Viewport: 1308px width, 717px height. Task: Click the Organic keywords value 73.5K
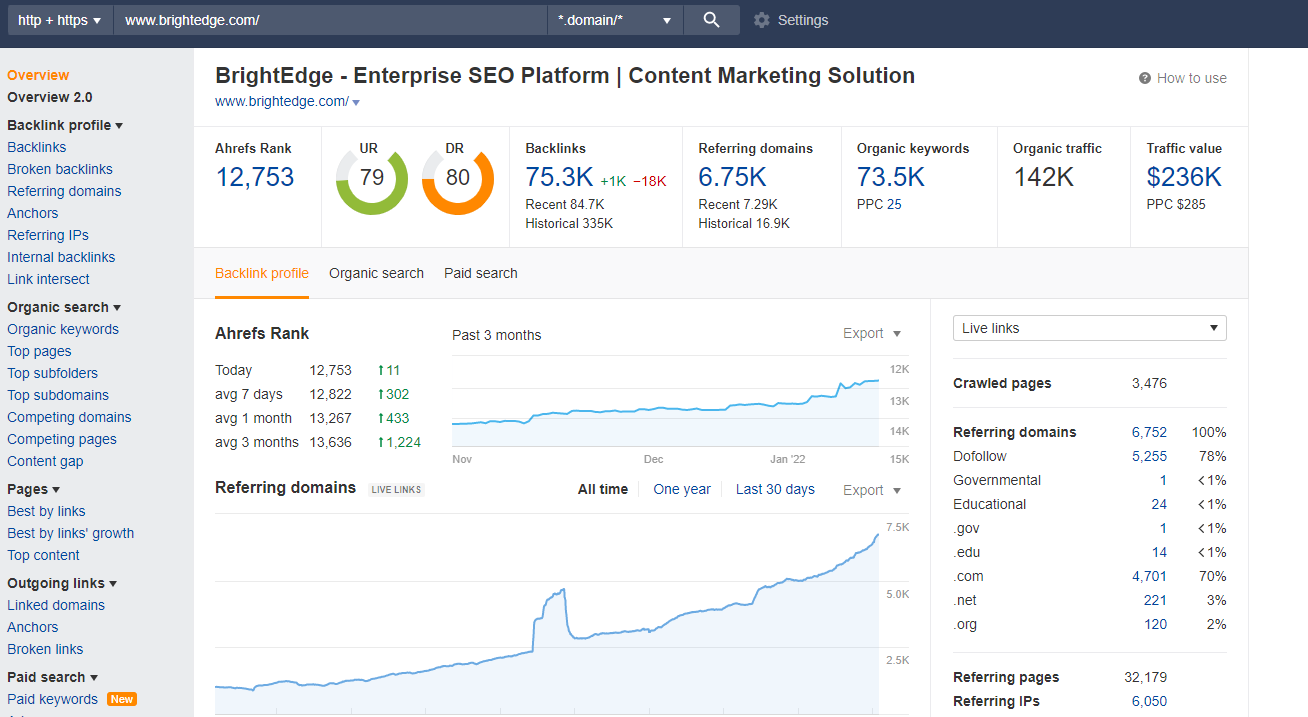[x=891, y=177]
